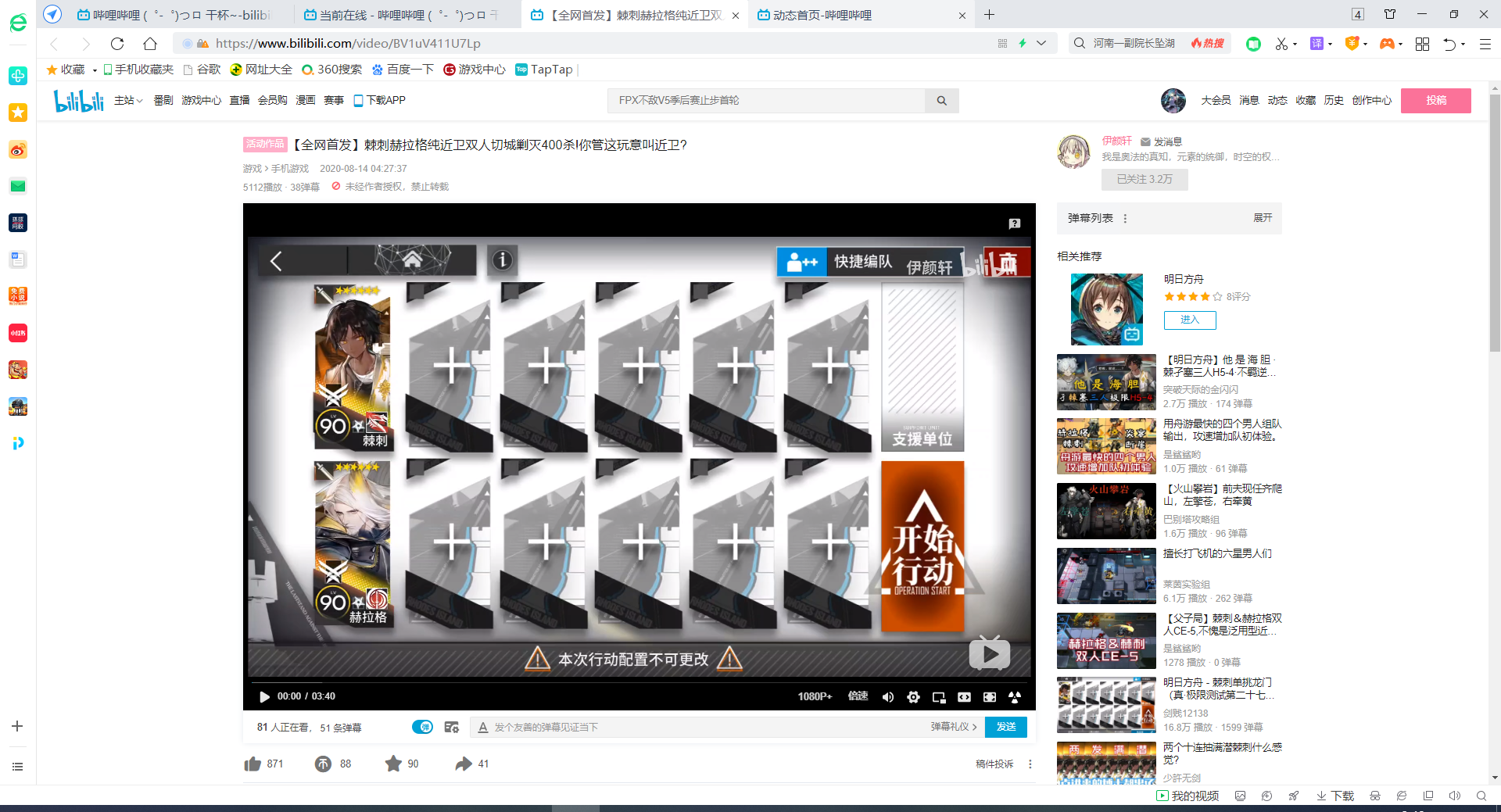The height and width of the screenshot is (812, 1501).
Task: Enter web fullscreen mode
Action: (x=990, y=697)
